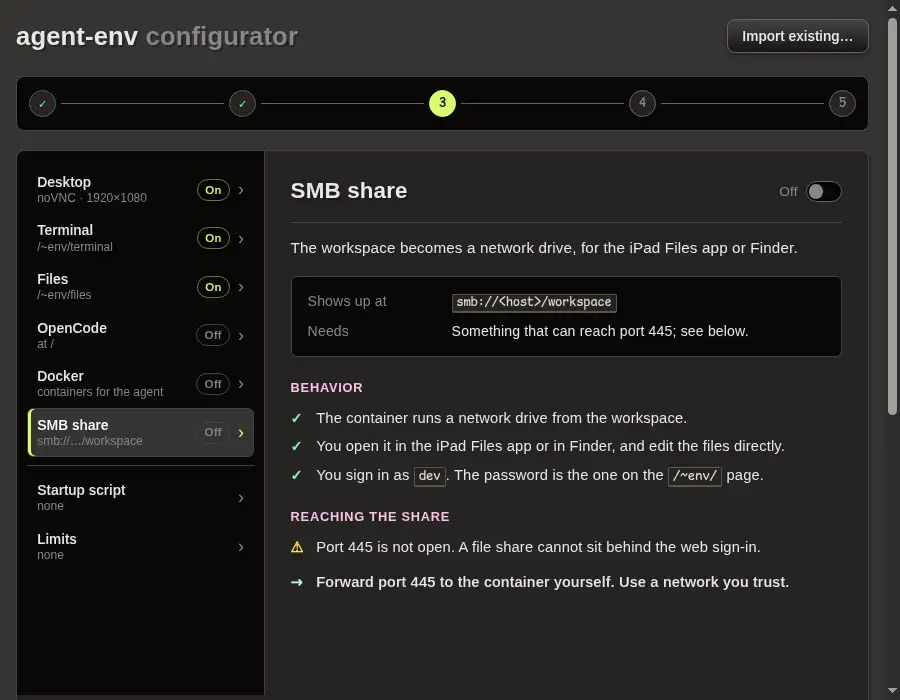
Task: Toggle OpenCode Off pill
Action: [x=213, y=335]
